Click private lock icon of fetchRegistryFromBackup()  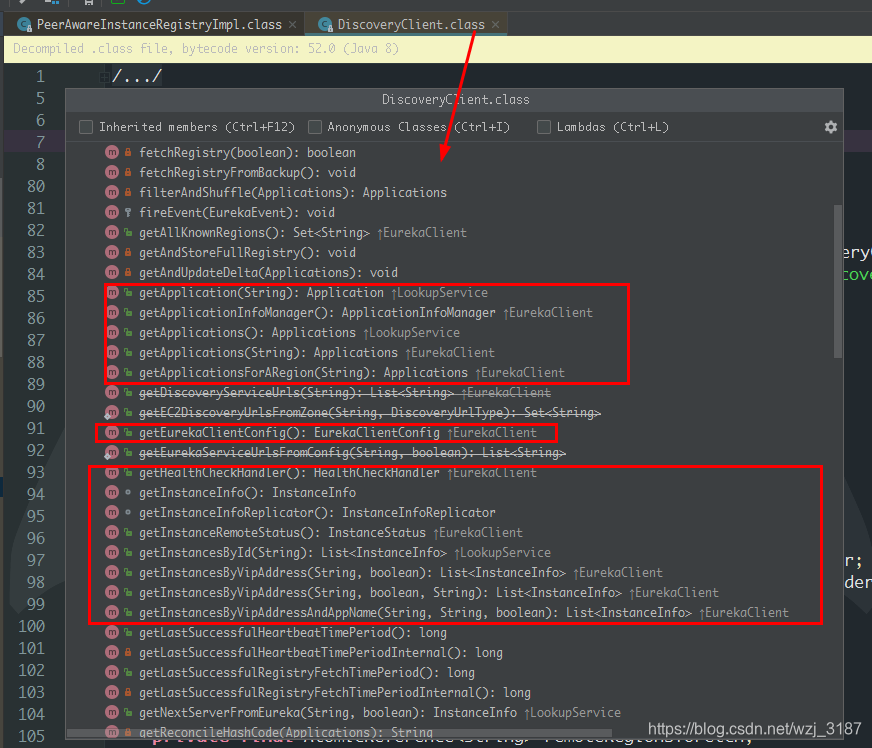point(128,172)
